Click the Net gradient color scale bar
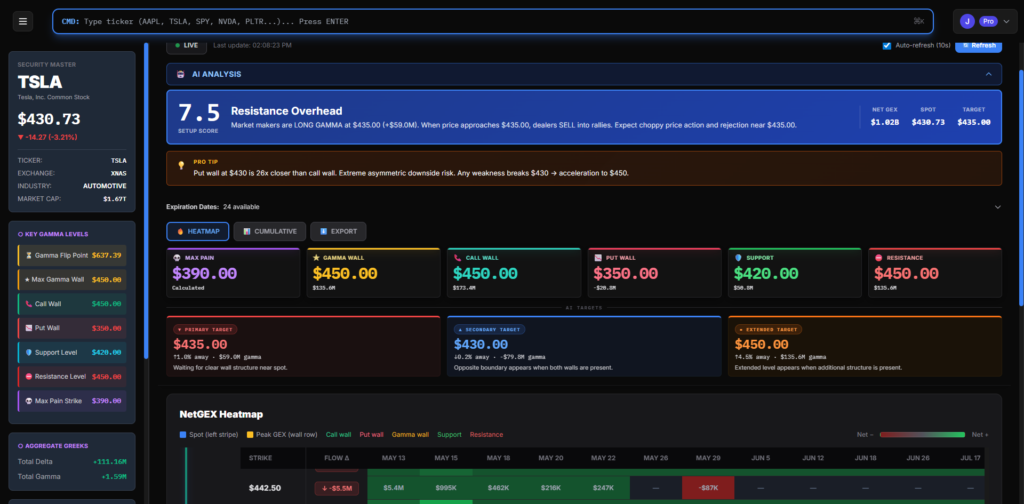Screen dimensions: 1024x504 (x=922, y=435)
